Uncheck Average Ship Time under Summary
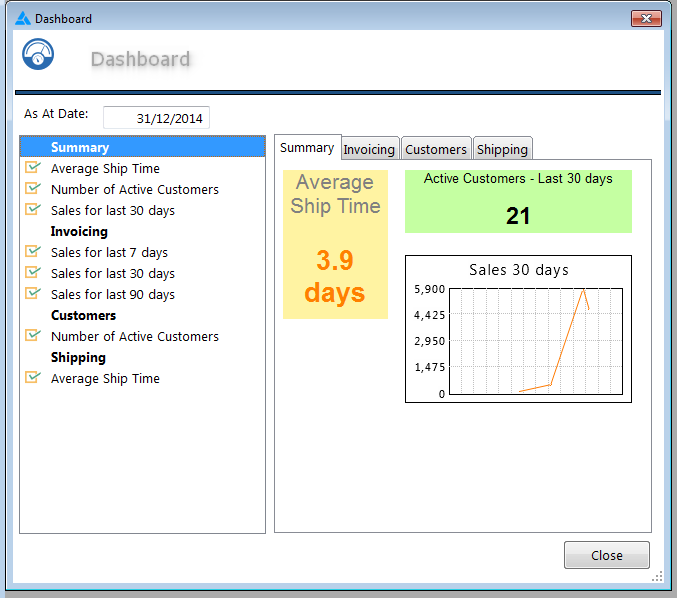 click(33, 168)
